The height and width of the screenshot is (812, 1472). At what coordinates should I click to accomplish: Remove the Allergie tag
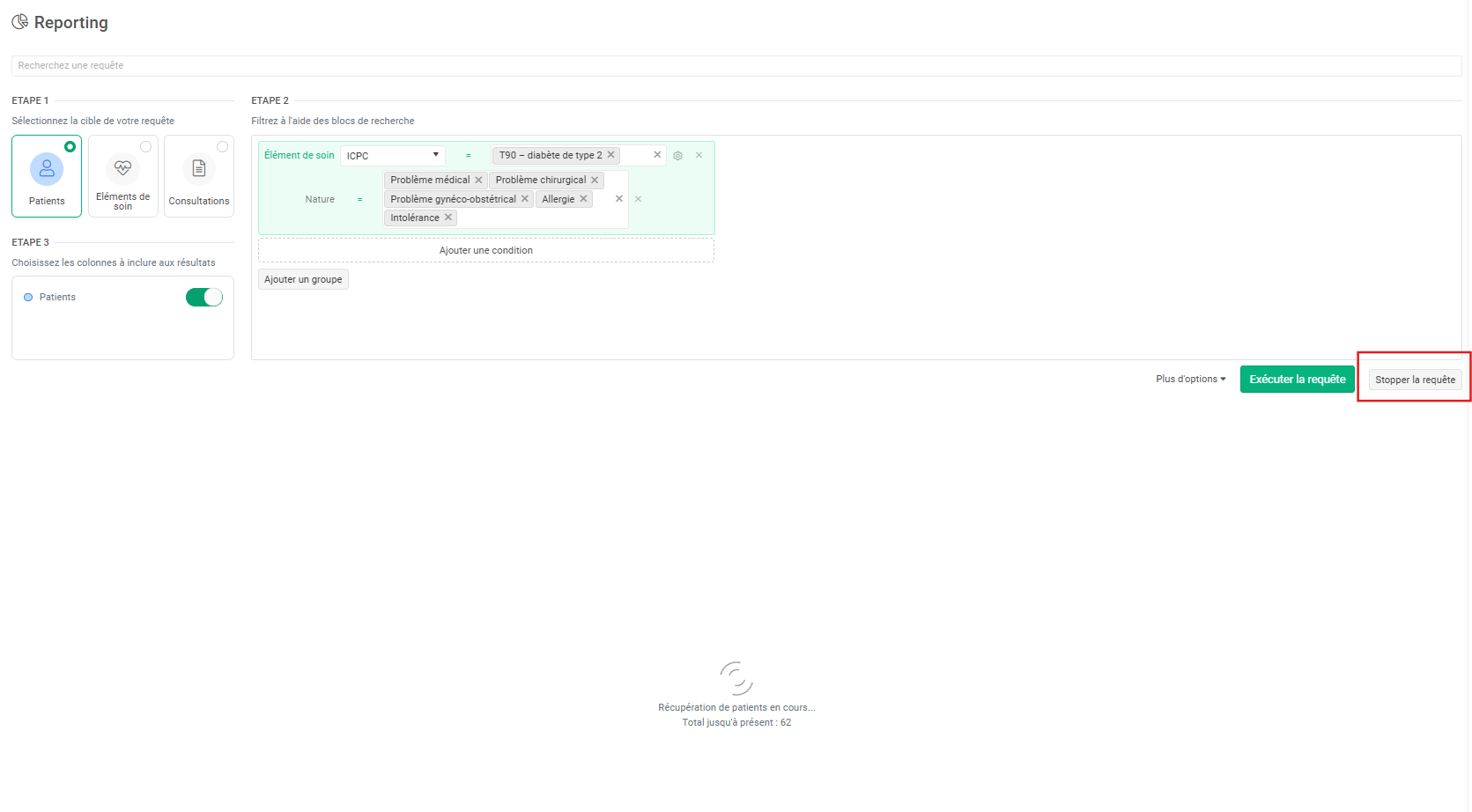tap(583, 199)
